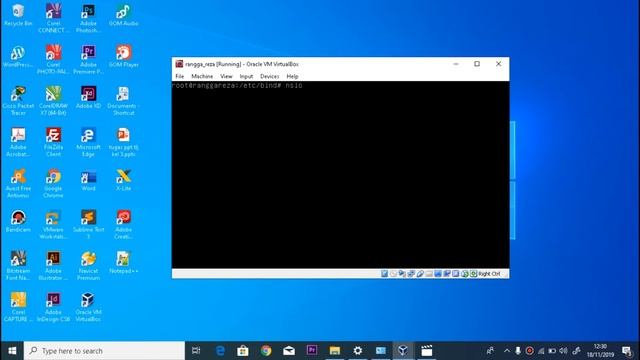640x360 pixels.
Task: Select the Navicat Premium desktop shortcut
Action: tap(88, 266)
